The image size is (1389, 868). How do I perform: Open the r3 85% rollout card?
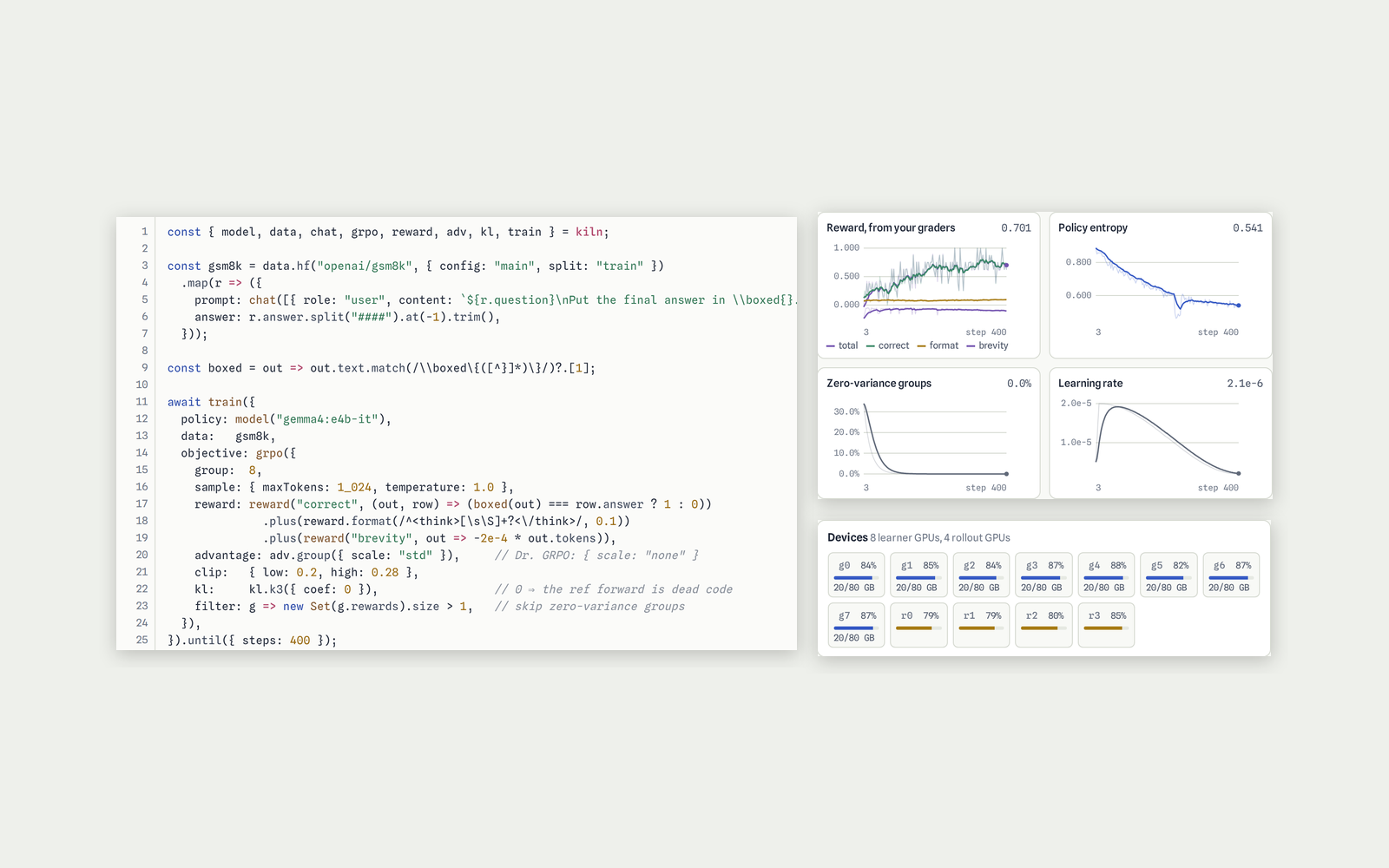[1106, 626]
